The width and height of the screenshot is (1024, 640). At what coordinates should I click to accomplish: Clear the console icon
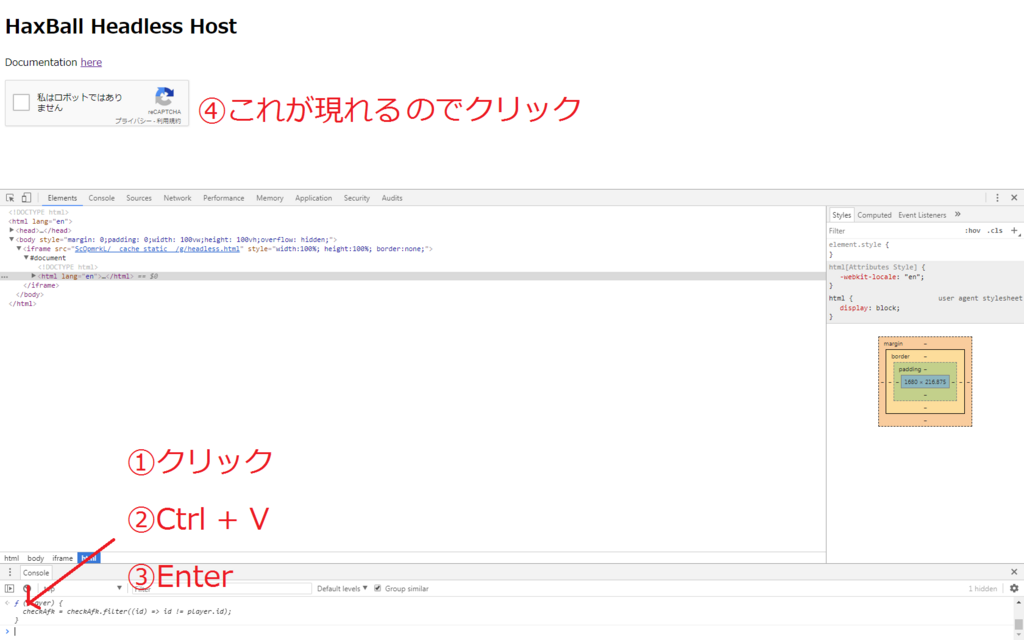point(27,588)
